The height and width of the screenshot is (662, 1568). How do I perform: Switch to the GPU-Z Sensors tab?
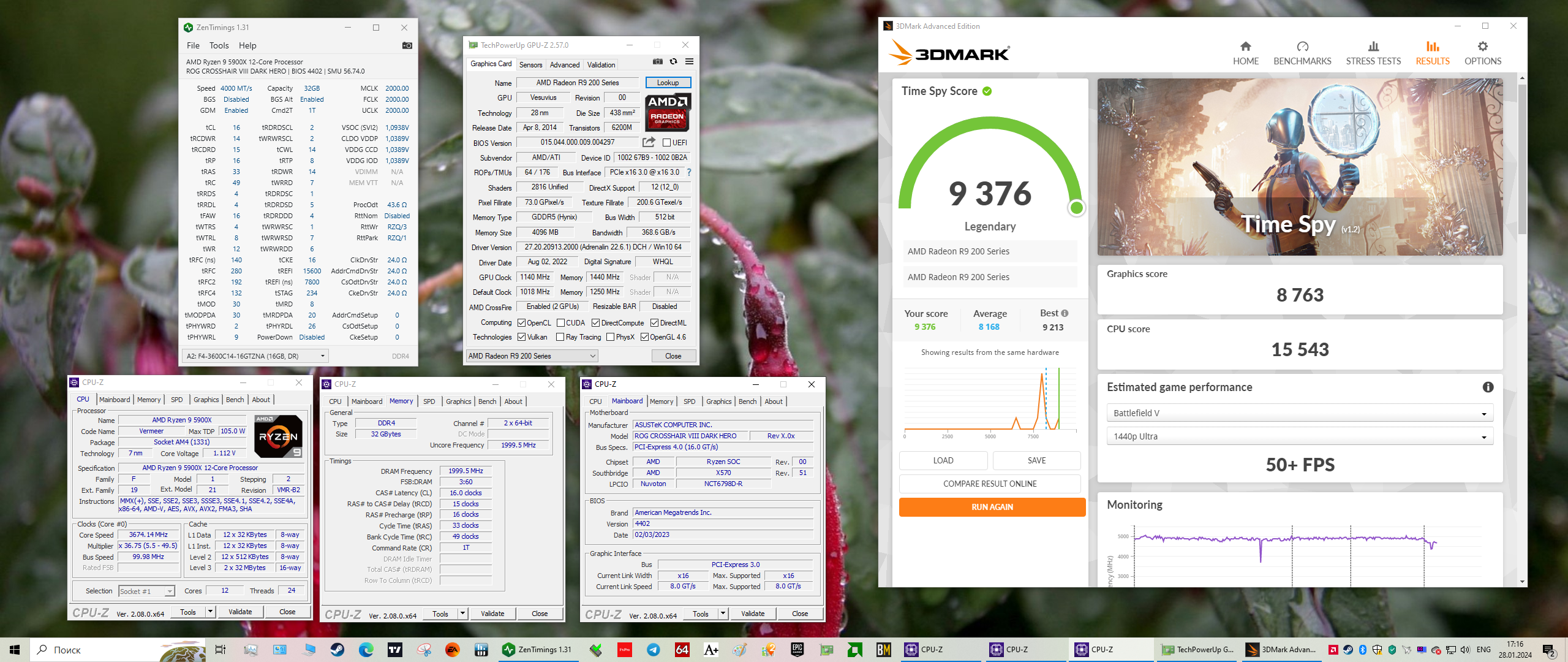[x=530, y=65]
